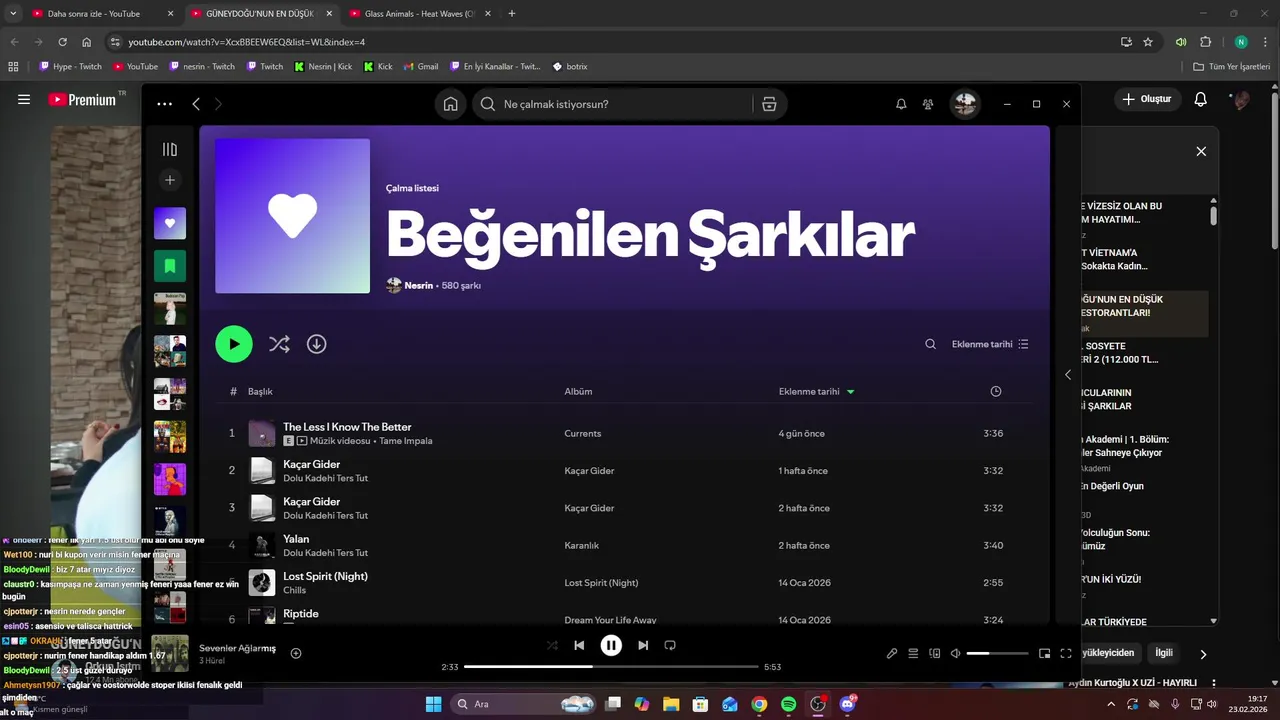Open Spotify profile avatar menu

(x=965, y=104)
